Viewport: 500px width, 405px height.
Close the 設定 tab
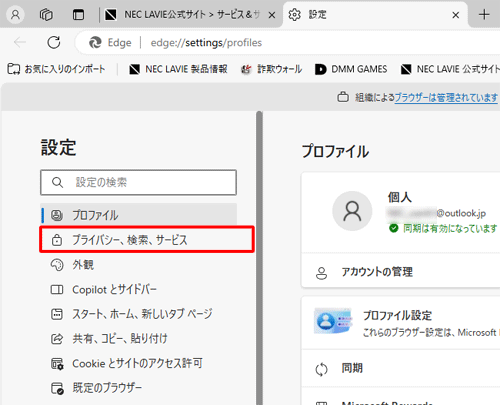click(456, 15)
